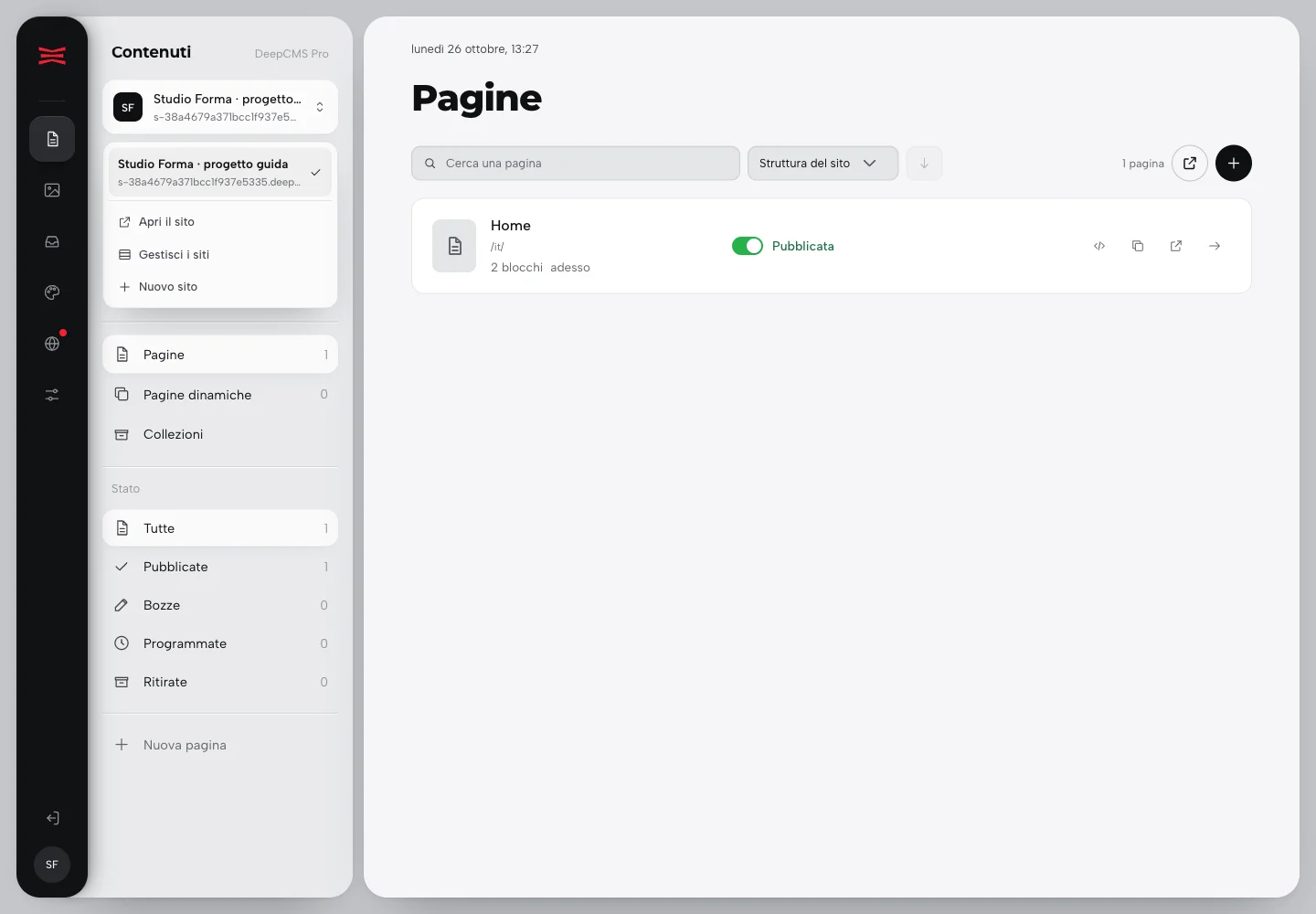Open Home page in new tab icon

1176,246
